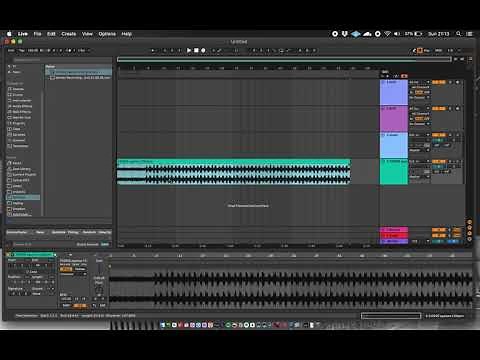Select MIDI Effects category in browser

click(x=19, y=112)
